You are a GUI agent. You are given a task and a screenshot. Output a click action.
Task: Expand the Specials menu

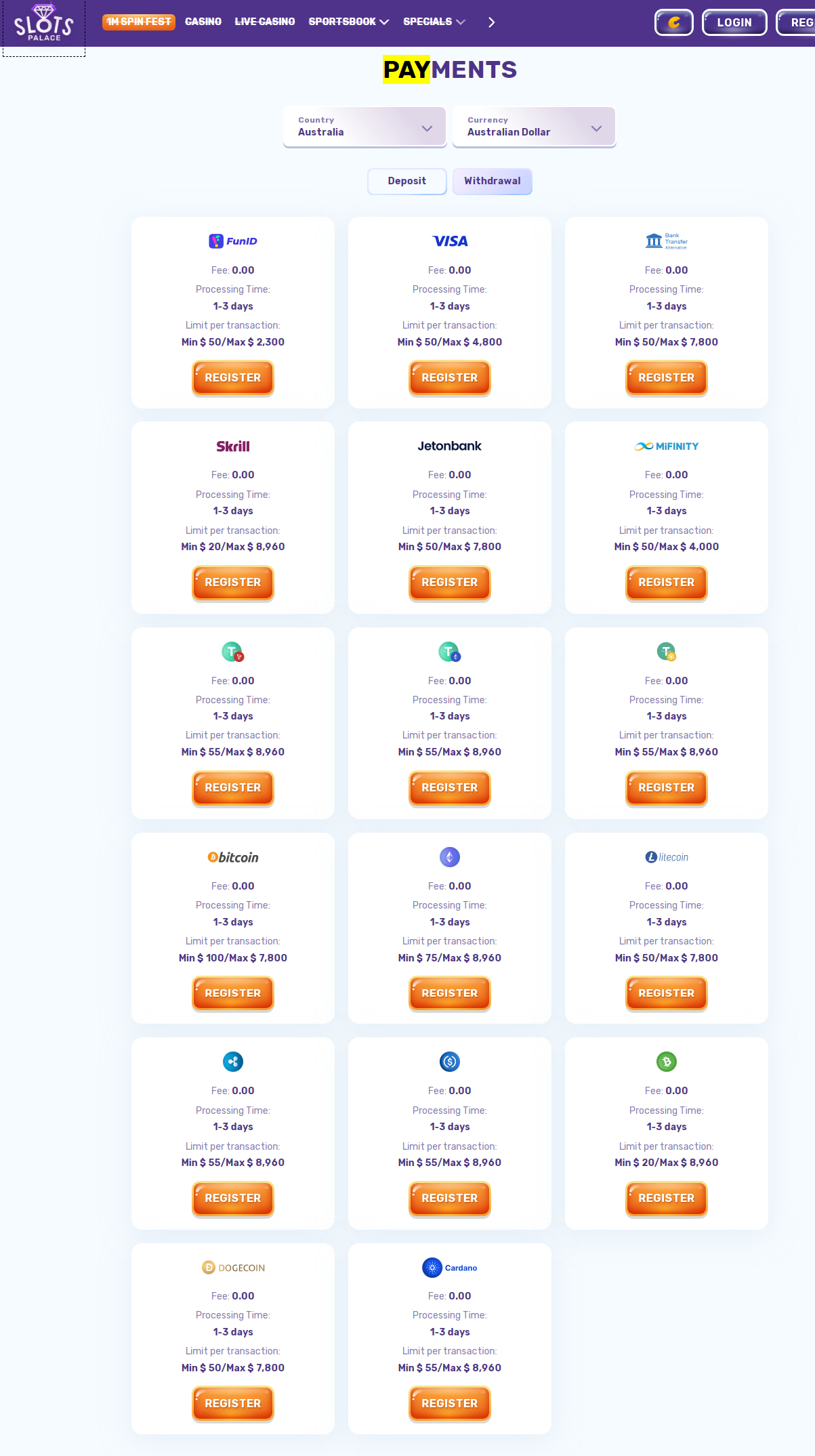(x=434, y=22)
